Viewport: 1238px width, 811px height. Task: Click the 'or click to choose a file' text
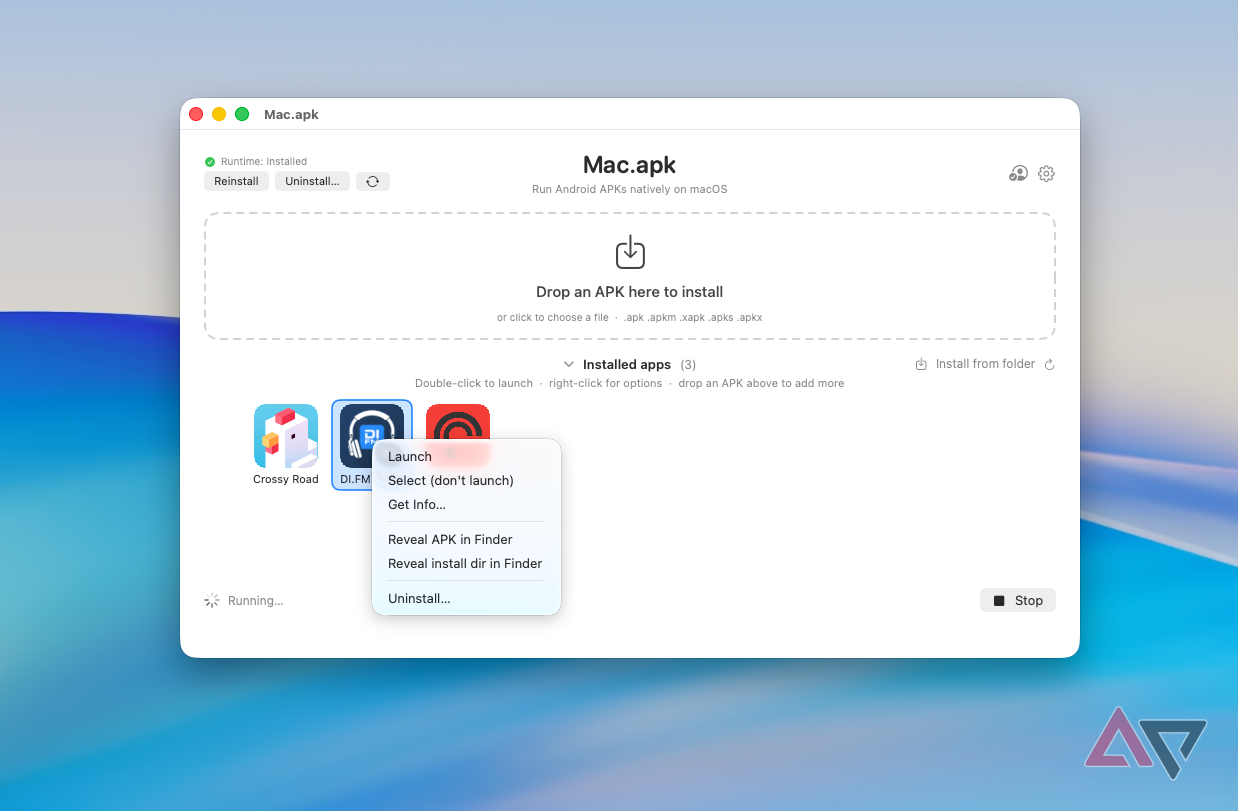pyautogui.click(x=553, y=318)
